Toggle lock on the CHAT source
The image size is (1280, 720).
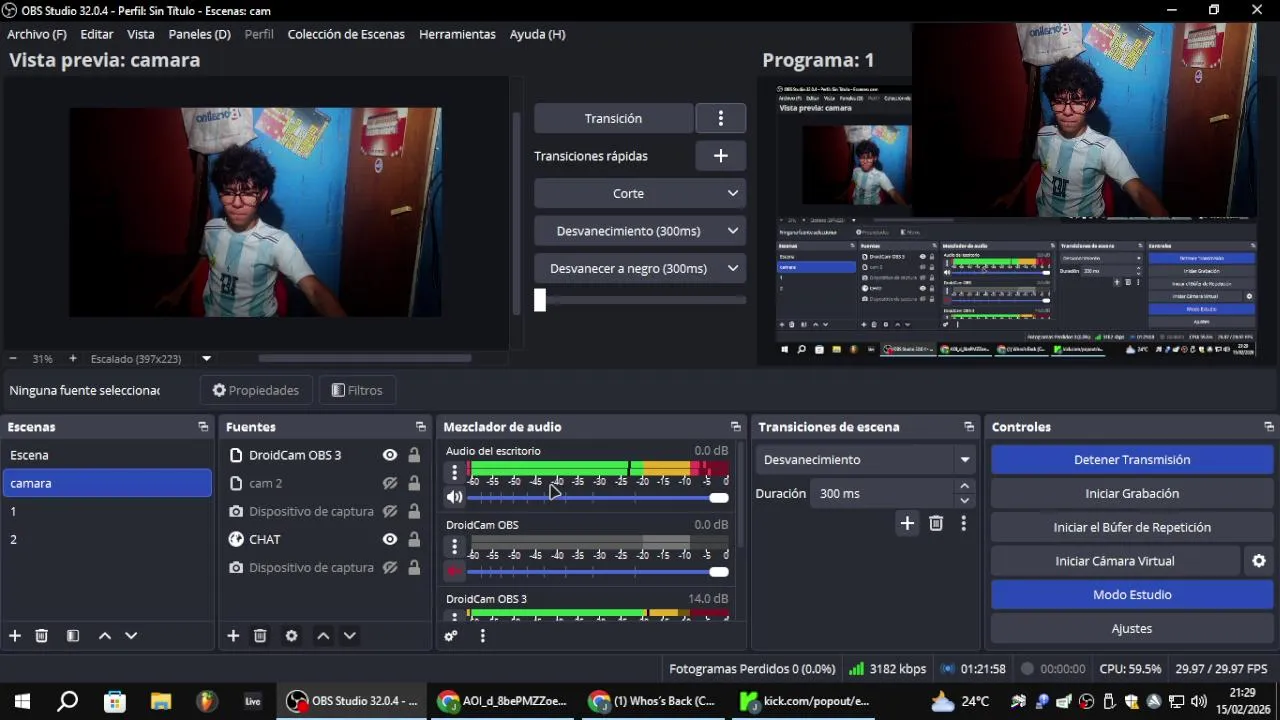click(414, 539)
